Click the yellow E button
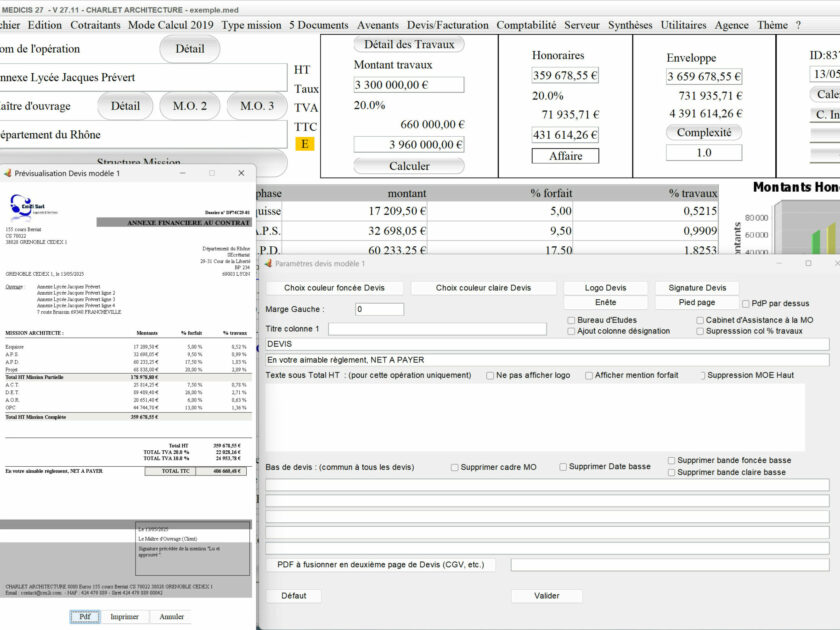This screenshot has width=840, height=630. point(305,144)
